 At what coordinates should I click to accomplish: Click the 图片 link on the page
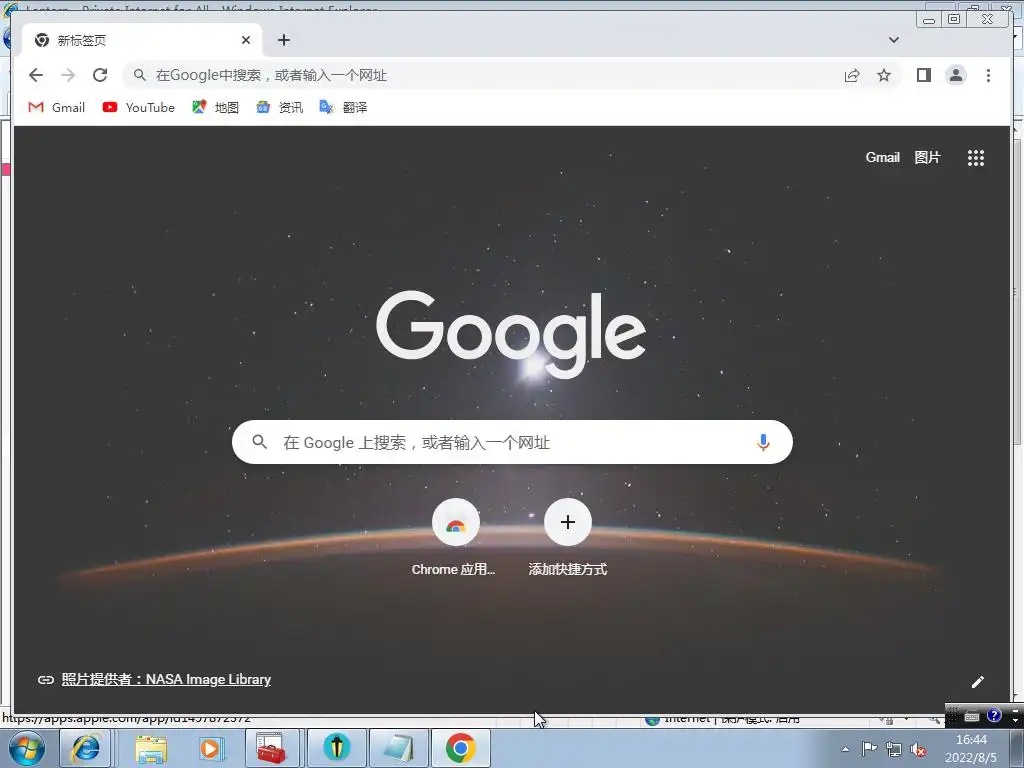point(927,157)
